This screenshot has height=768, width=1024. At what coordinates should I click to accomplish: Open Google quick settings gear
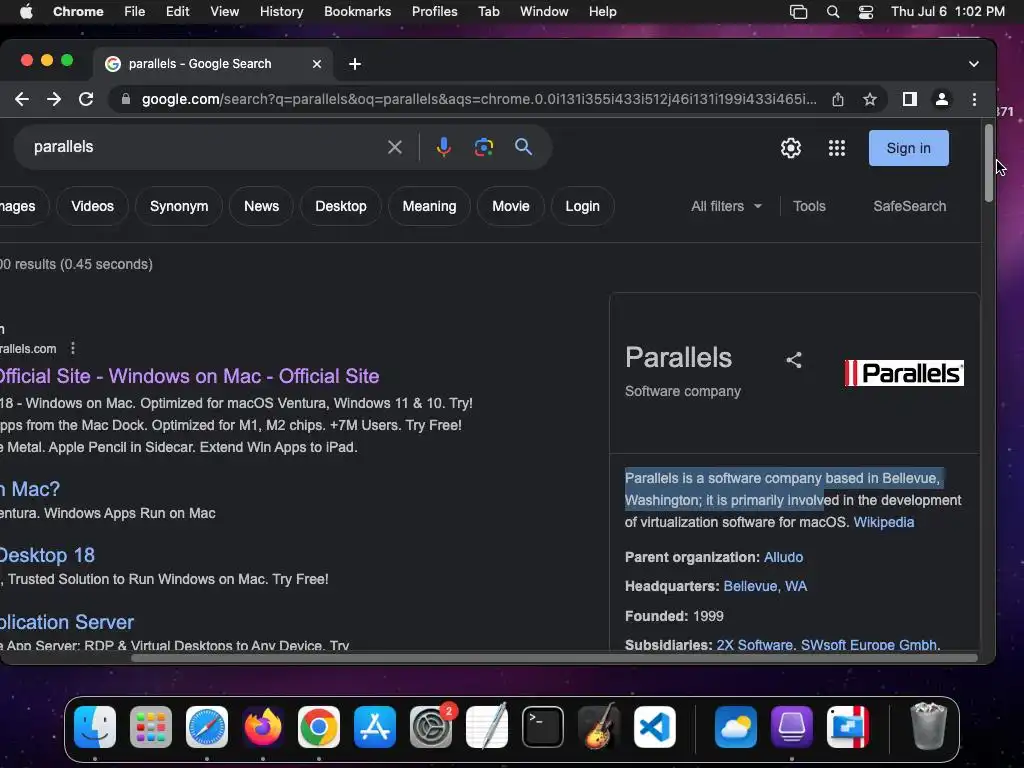point(791,148)
